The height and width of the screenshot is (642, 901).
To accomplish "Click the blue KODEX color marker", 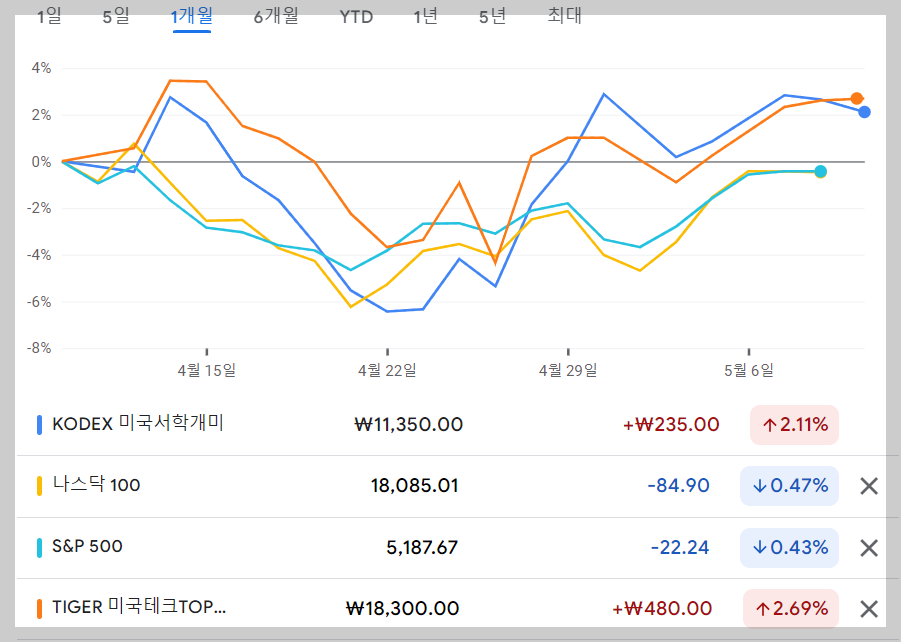I will click(40, 425).
